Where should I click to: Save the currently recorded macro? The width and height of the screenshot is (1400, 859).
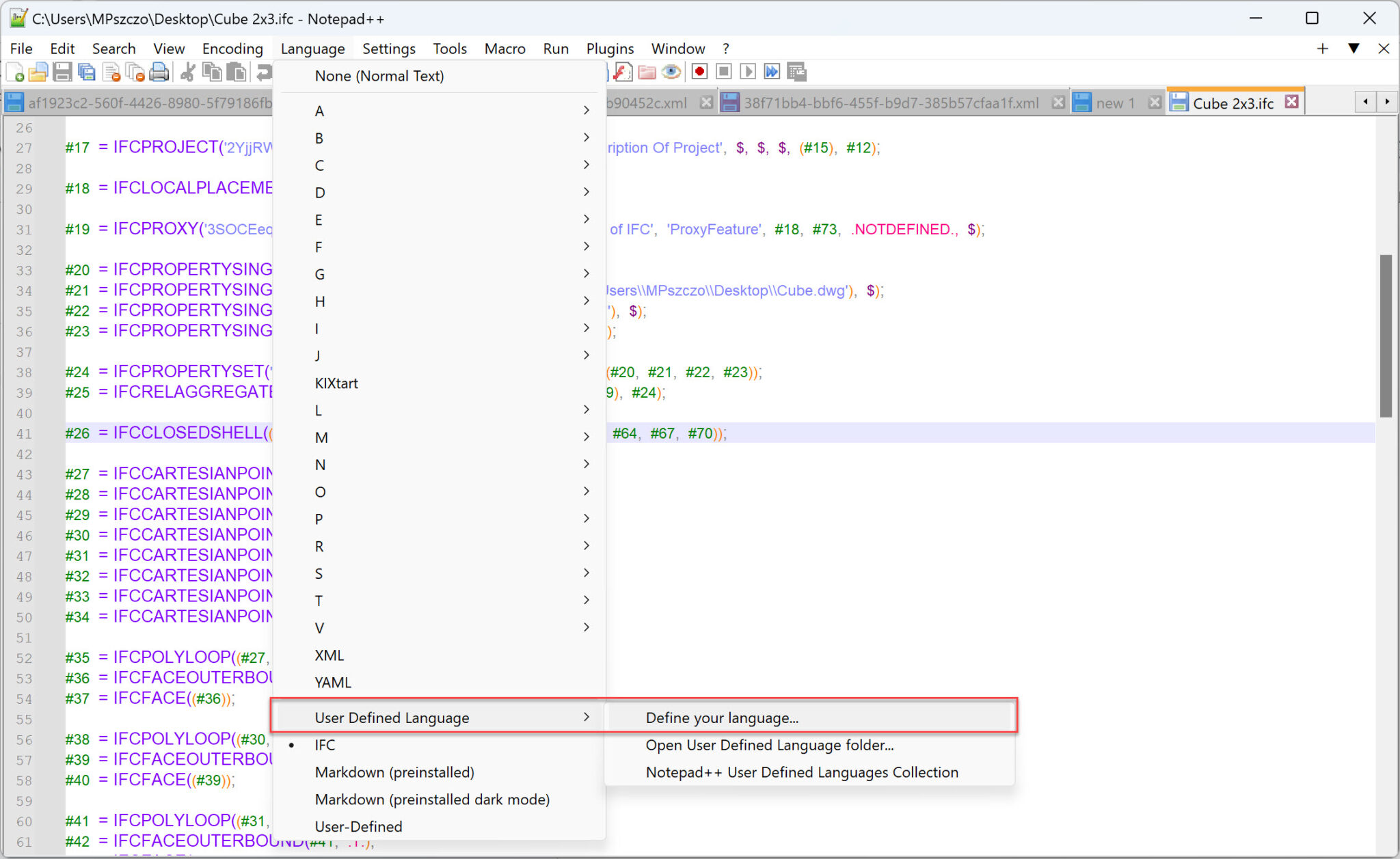coord(796,72)
